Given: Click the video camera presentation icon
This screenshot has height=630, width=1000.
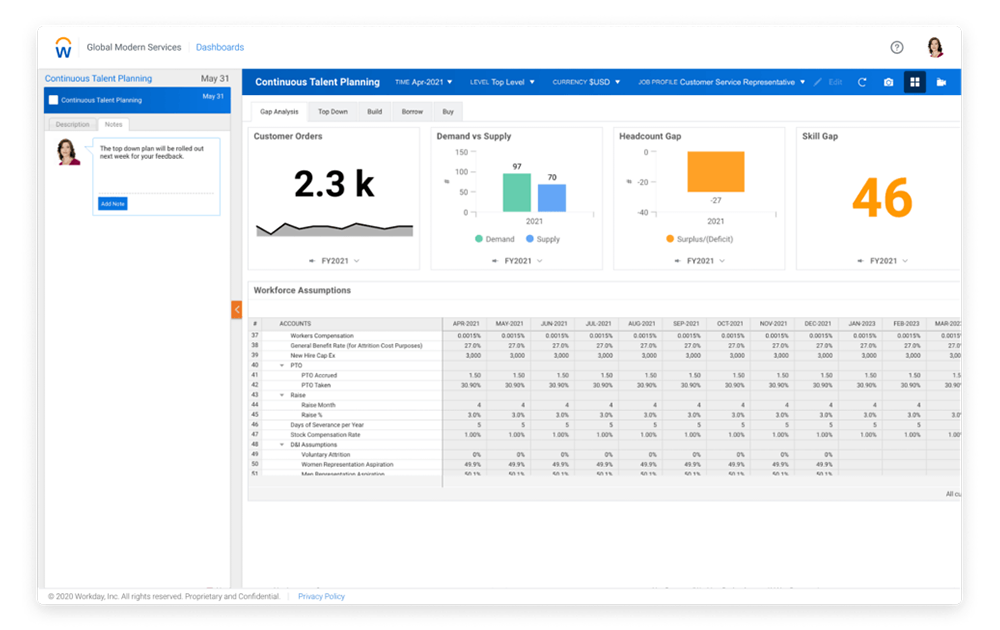Looking at the screenshot, I should (941, 82).
